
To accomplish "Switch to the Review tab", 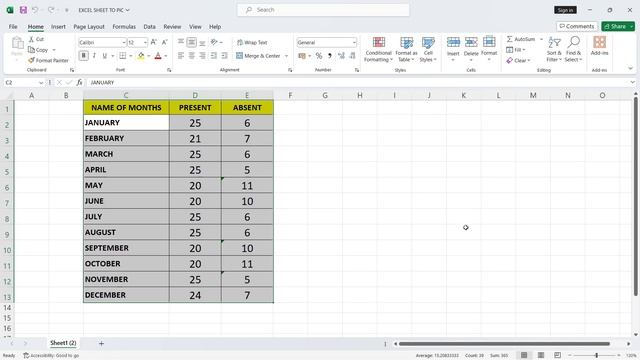I will click(172, 27).
